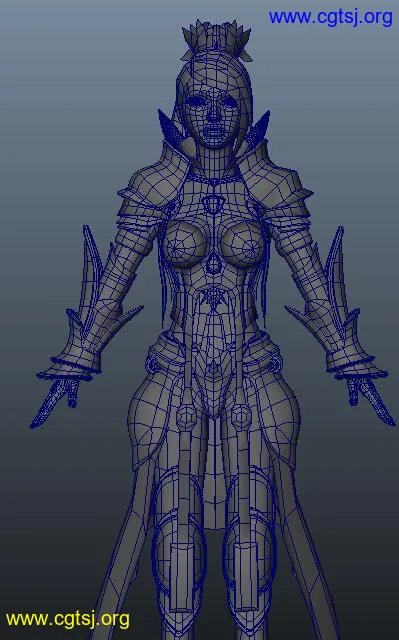Screen dimensions: 399x640
Task: Select the leaf crown atop the head
Action: coord(216,39)
